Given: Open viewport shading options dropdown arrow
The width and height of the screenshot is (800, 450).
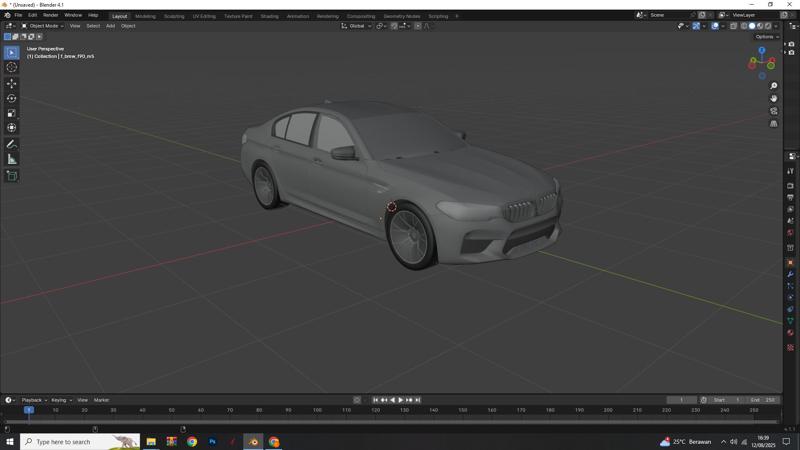Looking at the screenshot, I should [x=776, y=26].
